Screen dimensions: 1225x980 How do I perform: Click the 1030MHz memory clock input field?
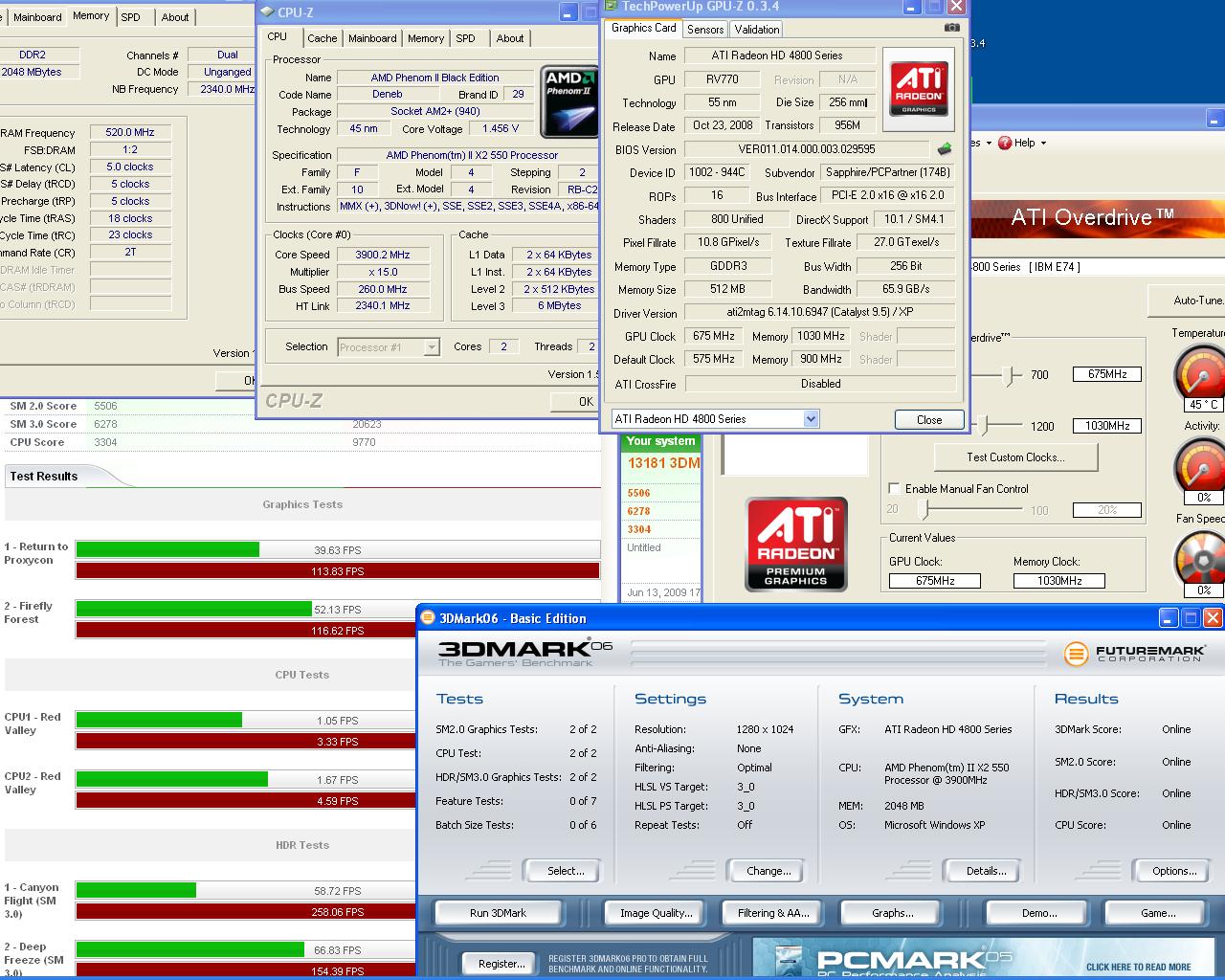point(1106,426)
